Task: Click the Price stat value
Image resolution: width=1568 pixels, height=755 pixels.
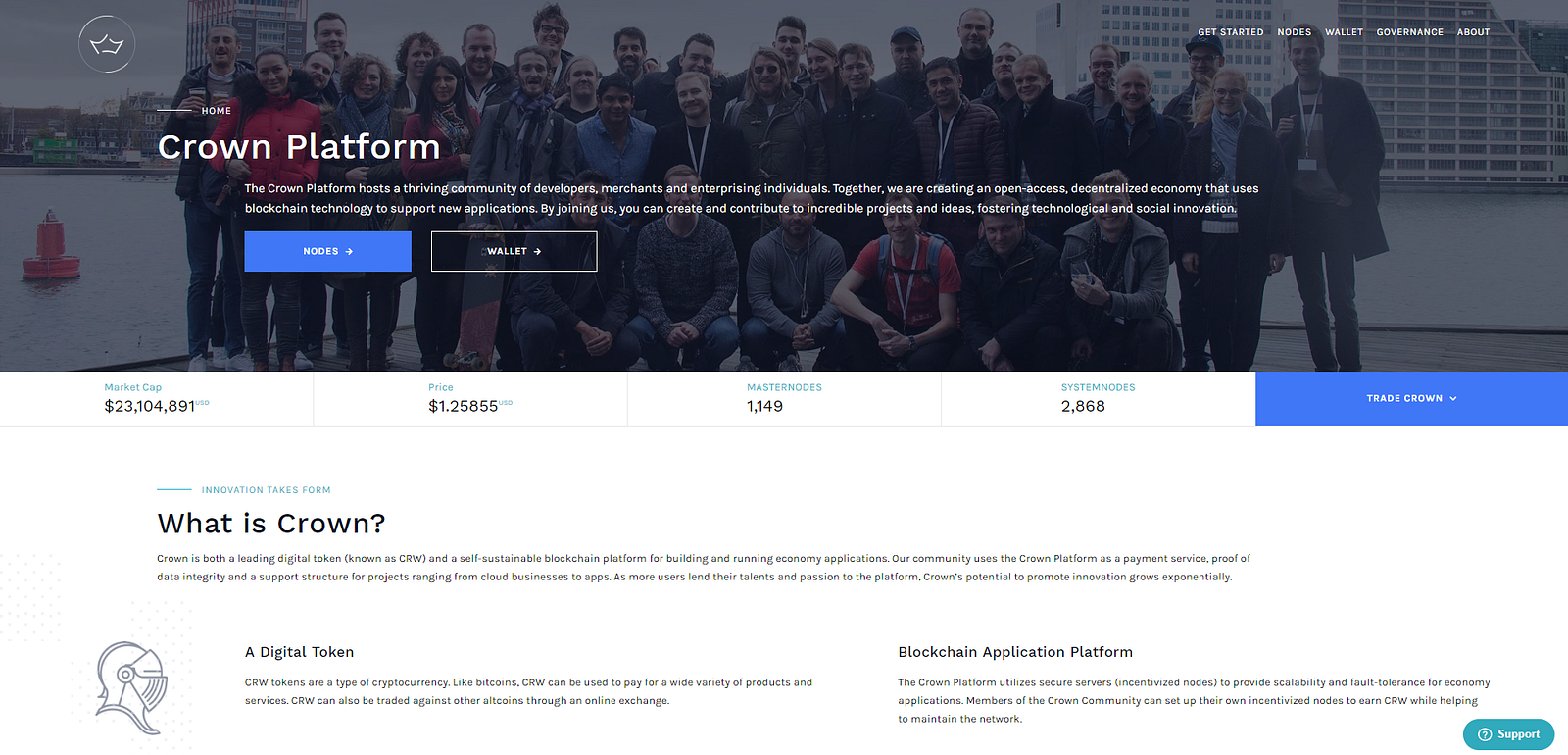Action: click(x=463, y=407)
